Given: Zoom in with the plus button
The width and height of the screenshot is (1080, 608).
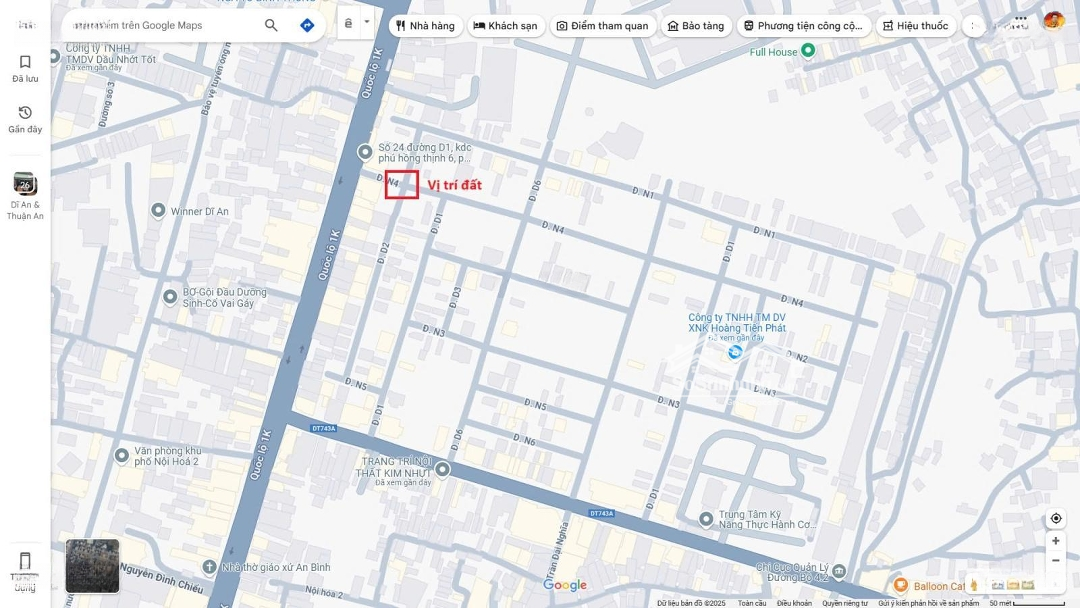Looking at the screenshot, I should click(1055, 541).
